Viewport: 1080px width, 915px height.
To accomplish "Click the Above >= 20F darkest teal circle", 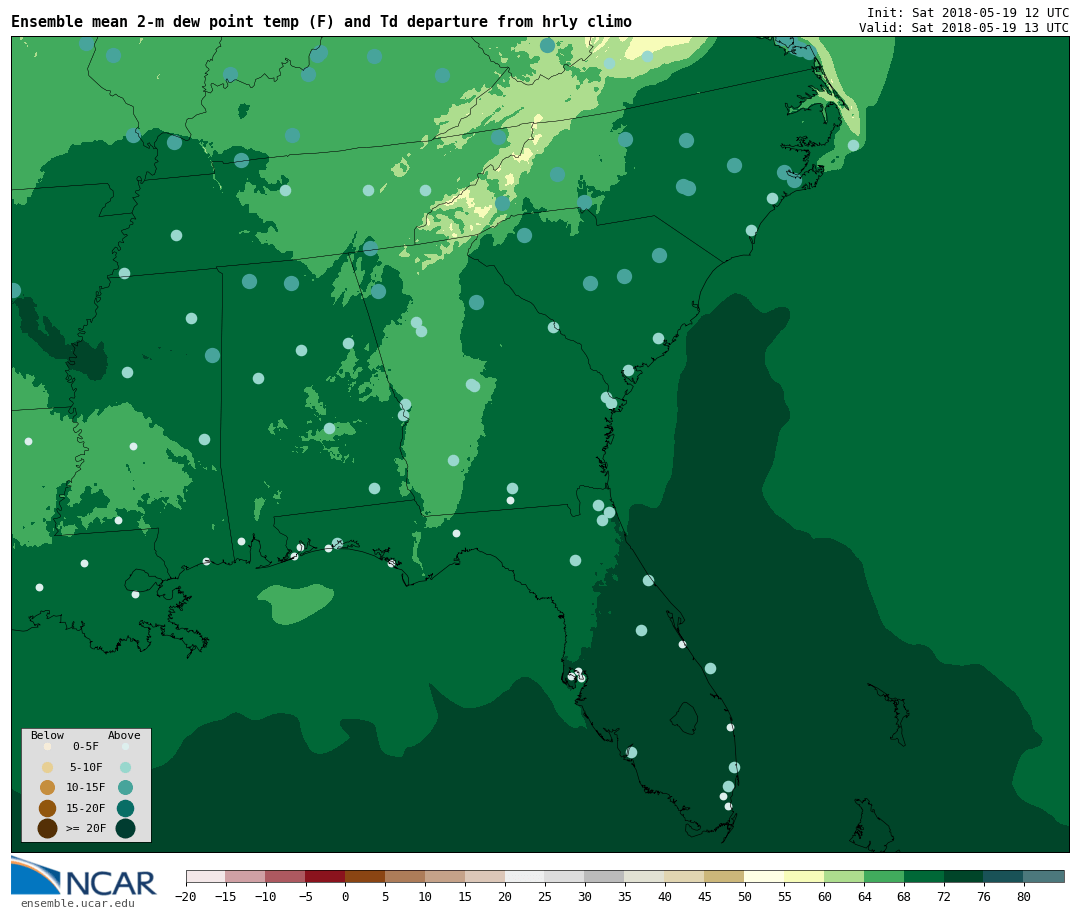I will 125,828.
